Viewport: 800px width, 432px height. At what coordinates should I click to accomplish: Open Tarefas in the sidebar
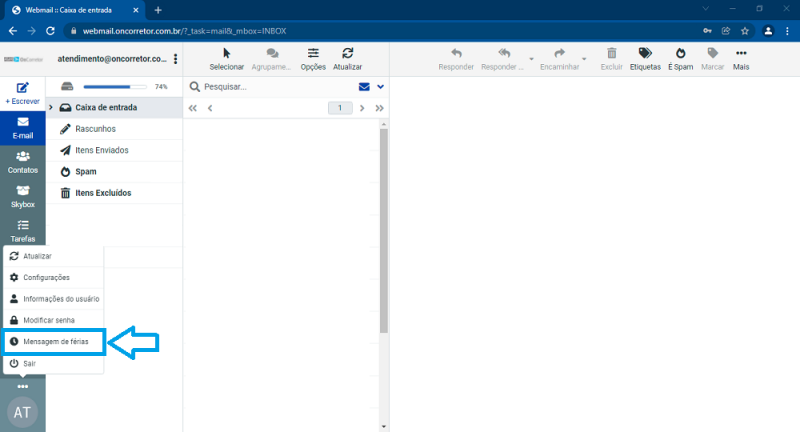coord(22,231)
